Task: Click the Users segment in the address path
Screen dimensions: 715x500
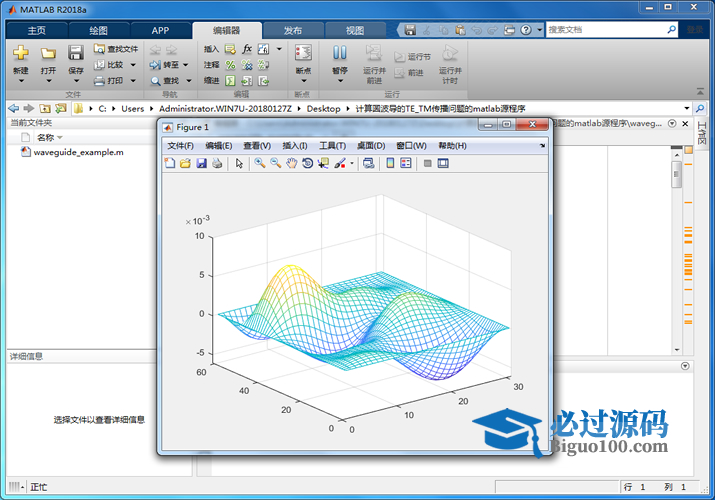Action: pyautogui.click(x=132, y=108)
